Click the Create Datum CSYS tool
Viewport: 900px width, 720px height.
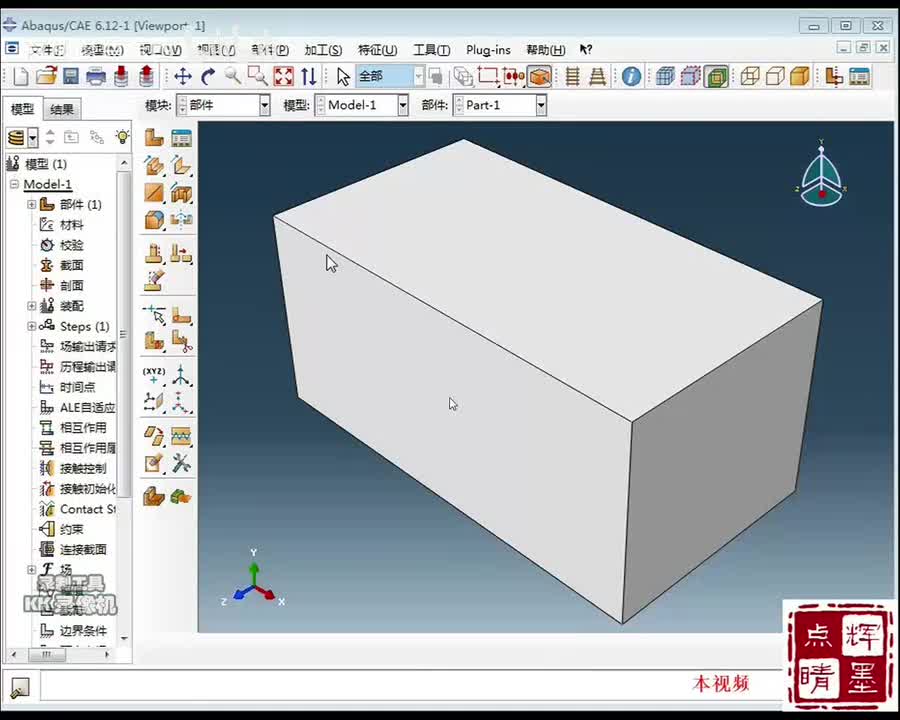point(181,402)
